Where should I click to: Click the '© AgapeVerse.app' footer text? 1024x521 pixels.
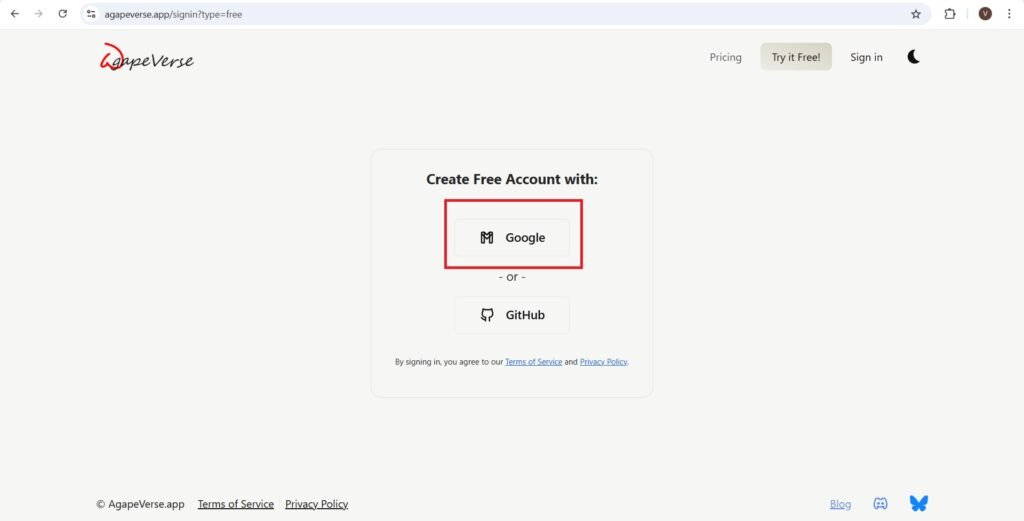(140, 504)
